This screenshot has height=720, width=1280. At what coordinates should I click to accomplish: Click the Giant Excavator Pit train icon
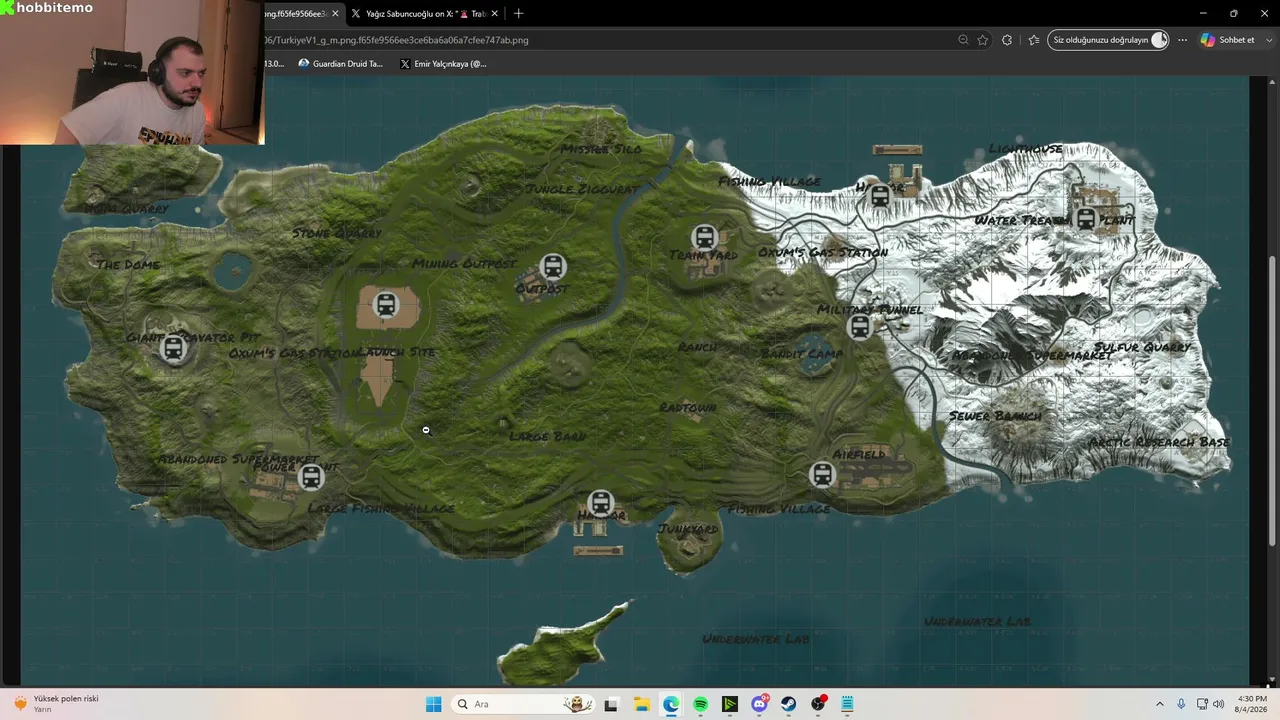[173, 349]
